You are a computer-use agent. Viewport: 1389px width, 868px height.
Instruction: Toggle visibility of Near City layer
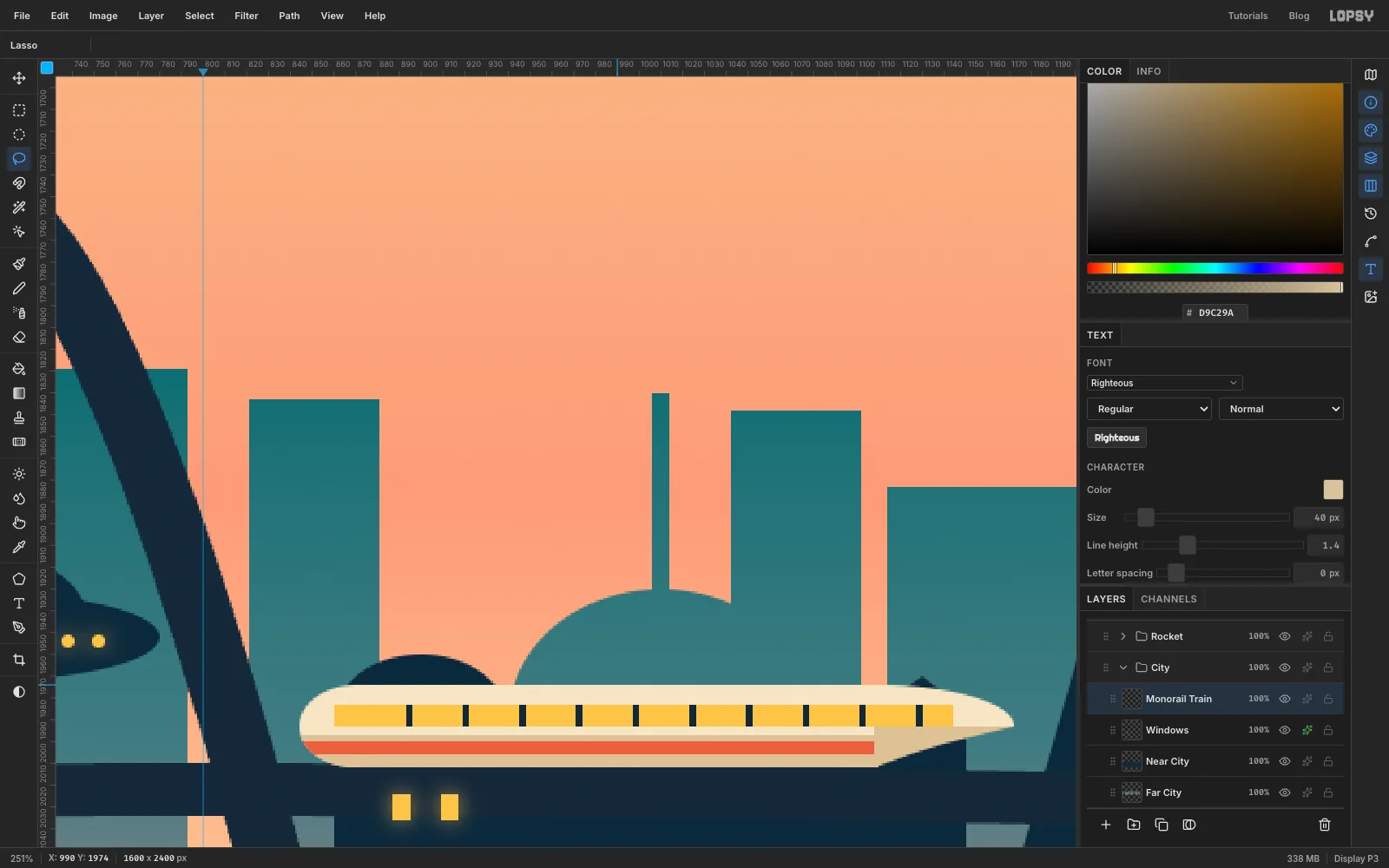[x=1285, y=761]
